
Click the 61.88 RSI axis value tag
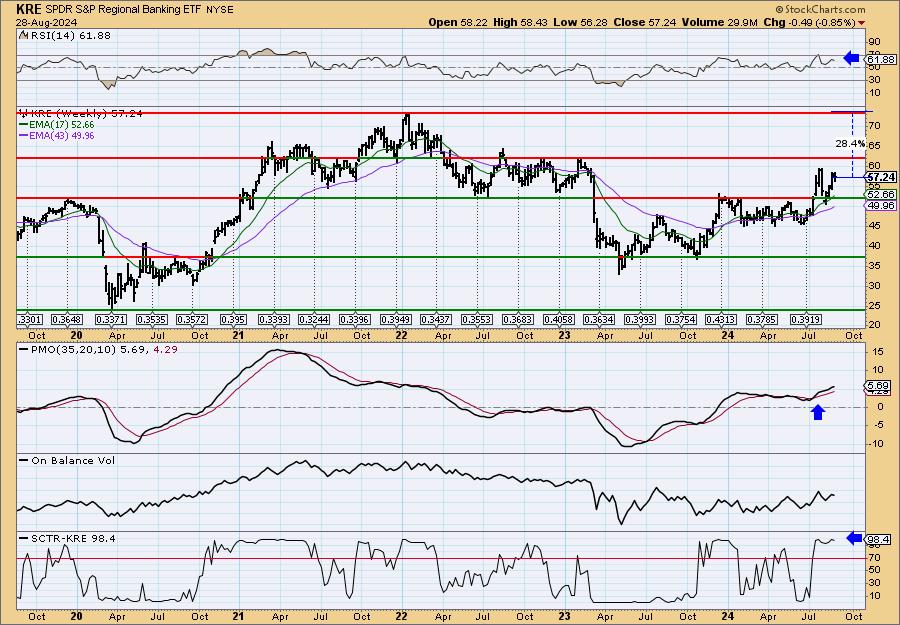click(x=881, y=60)
